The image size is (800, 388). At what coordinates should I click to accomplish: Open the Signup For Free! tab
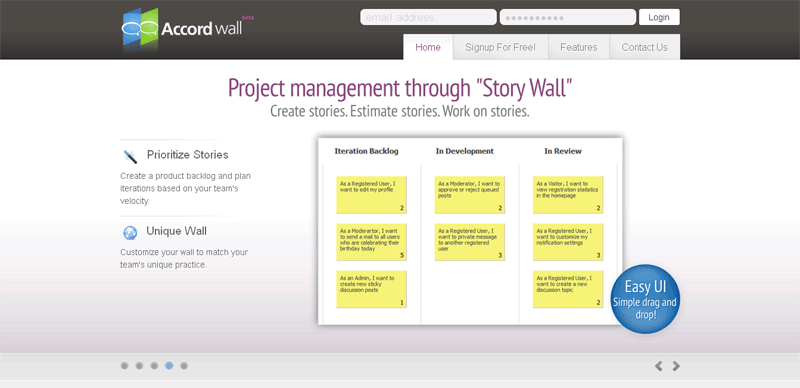tap(501, 47)
